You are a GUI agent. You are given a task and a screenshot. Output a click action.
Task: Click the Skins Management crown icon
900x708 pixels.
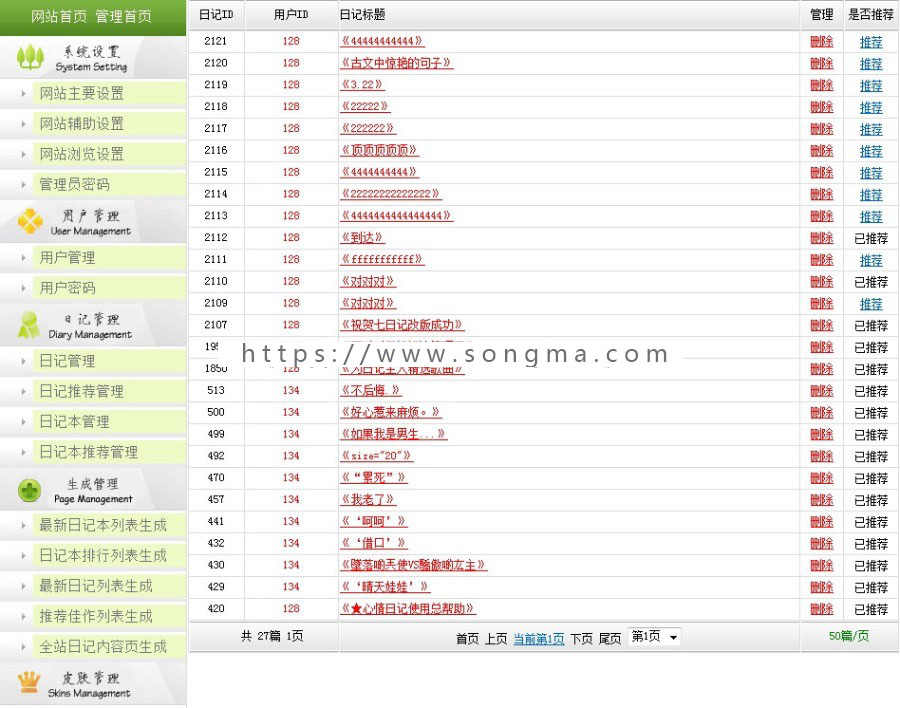point(29,682)
